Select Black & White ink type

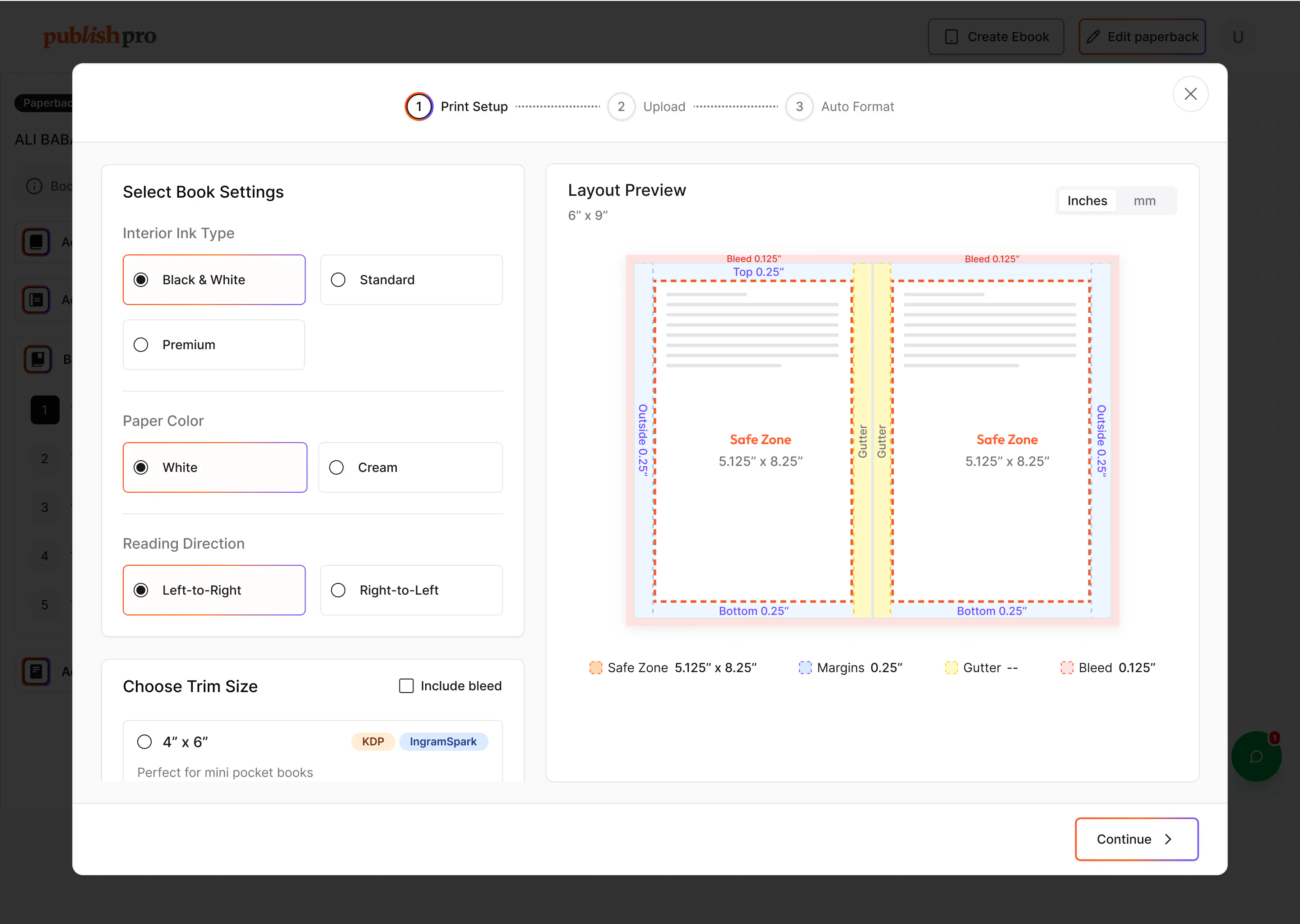point(214,279)
